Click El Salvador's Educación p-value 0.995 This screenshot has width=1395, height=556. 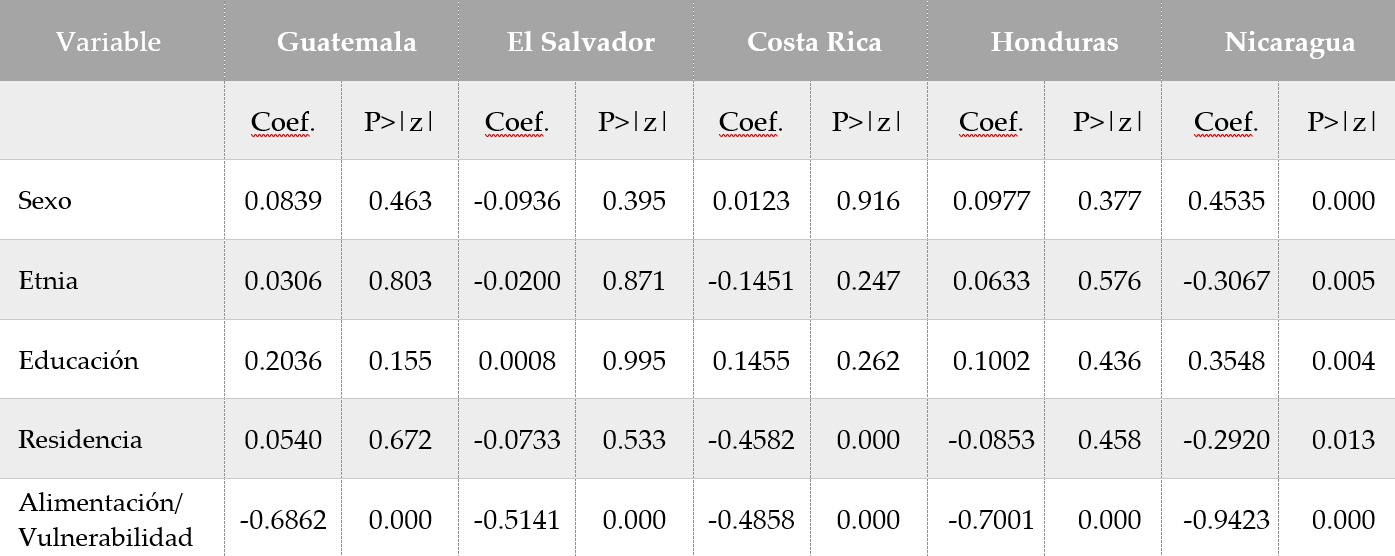pyautogui.click(x=634, y=361)
